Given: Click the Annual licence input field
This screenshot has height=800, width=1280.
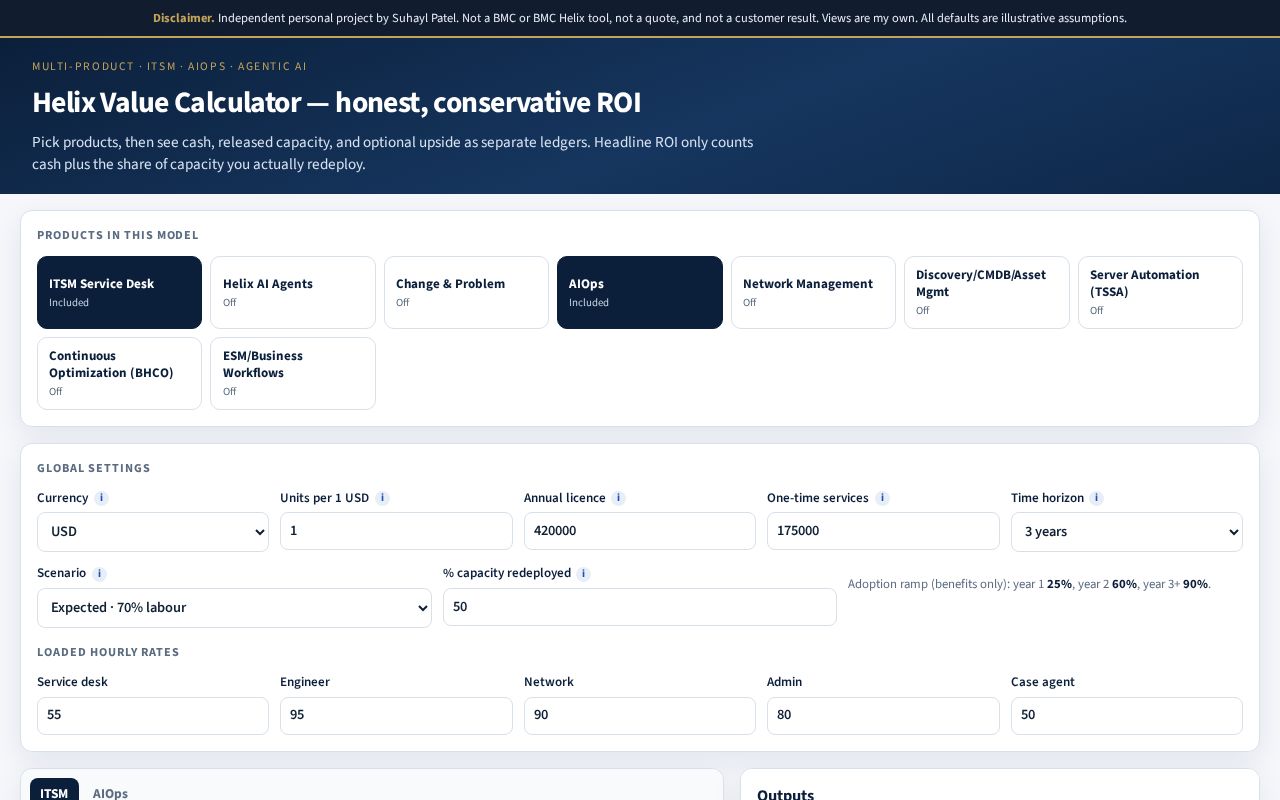Looking at the screenshot, I should 640,531.
